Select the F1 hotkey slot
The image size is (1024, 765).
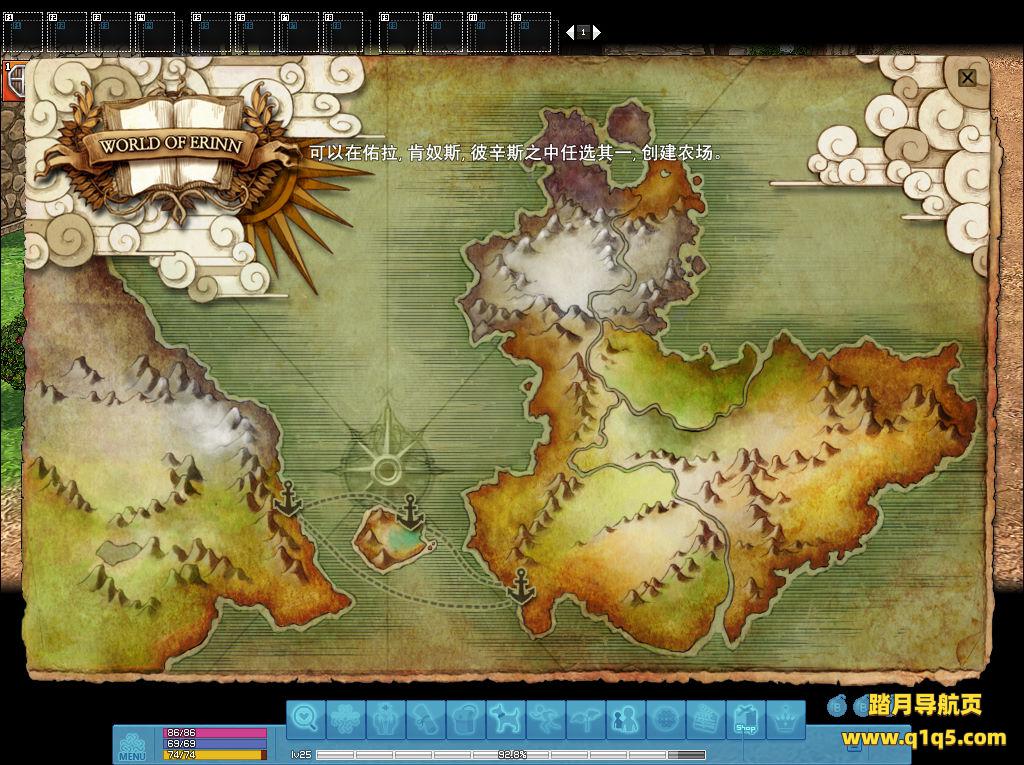[22, 32]
